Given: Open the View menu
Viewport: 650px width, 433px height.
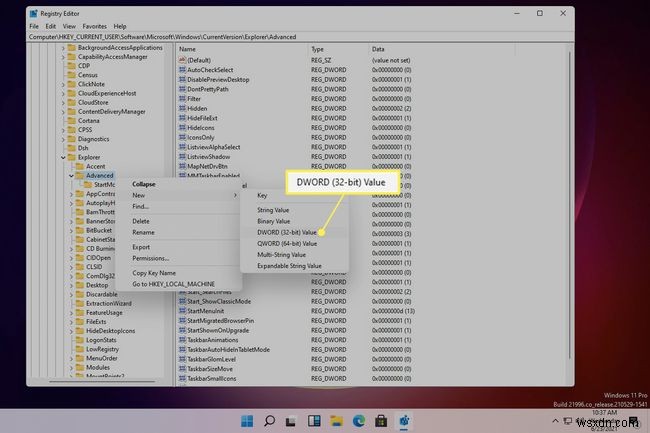Looking at the screenshot, I should [69, 26].
